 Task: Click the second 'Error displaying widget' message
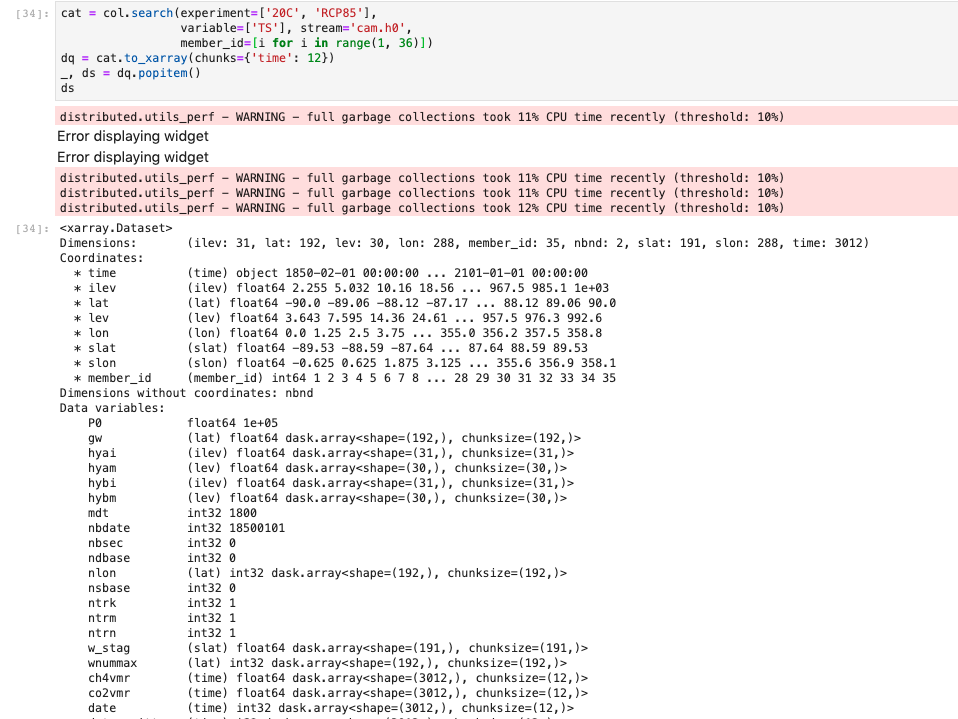click(133, 156)
